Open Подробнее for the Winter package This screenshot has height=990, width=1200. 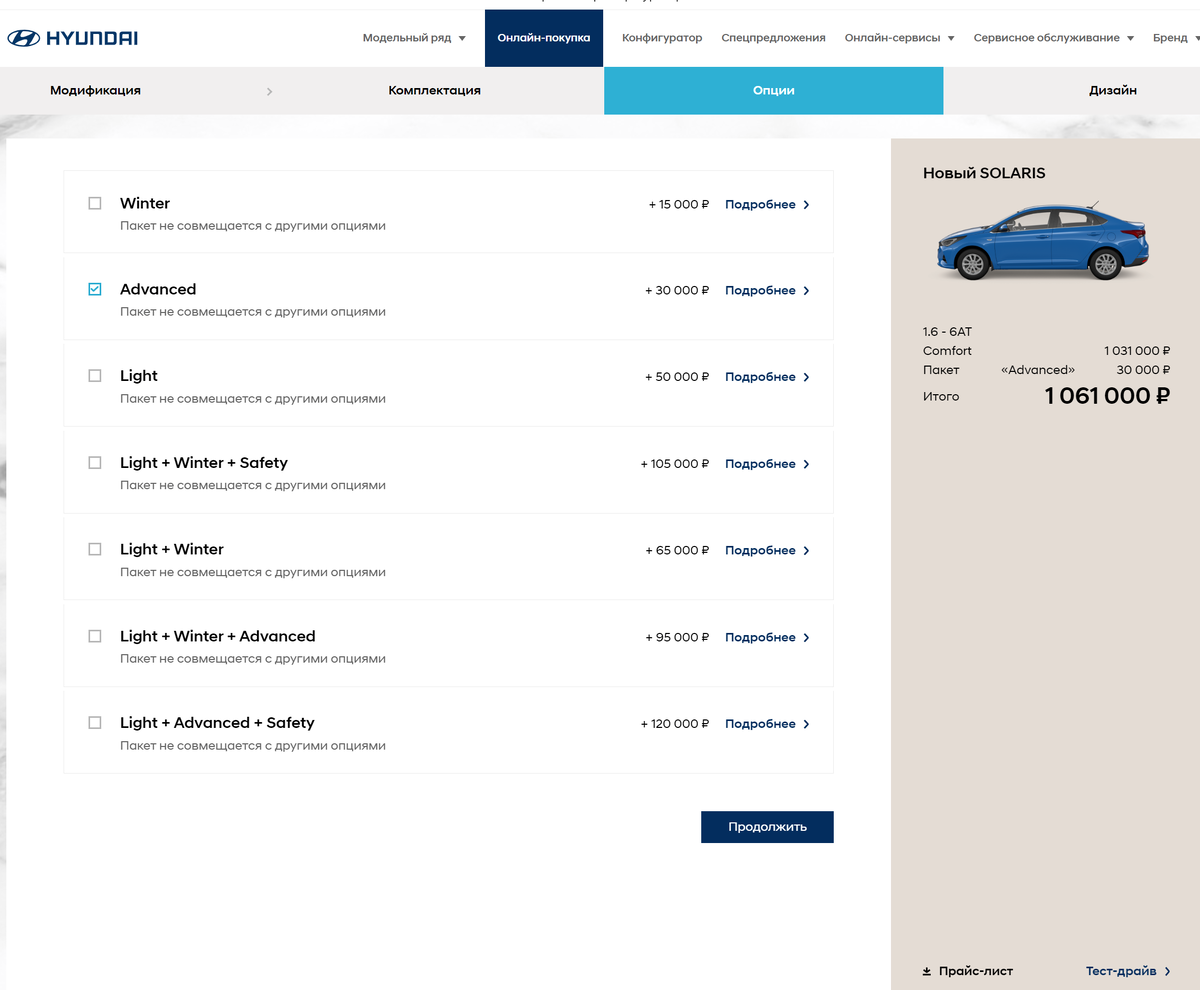(x=760, y=205)
